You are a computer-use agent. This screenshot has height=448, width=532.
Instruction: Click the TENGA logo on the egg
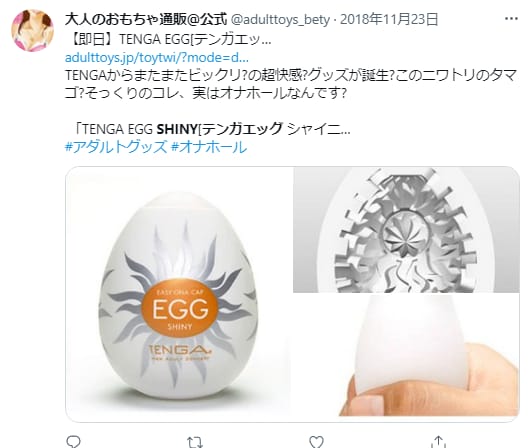click(180, 350)
